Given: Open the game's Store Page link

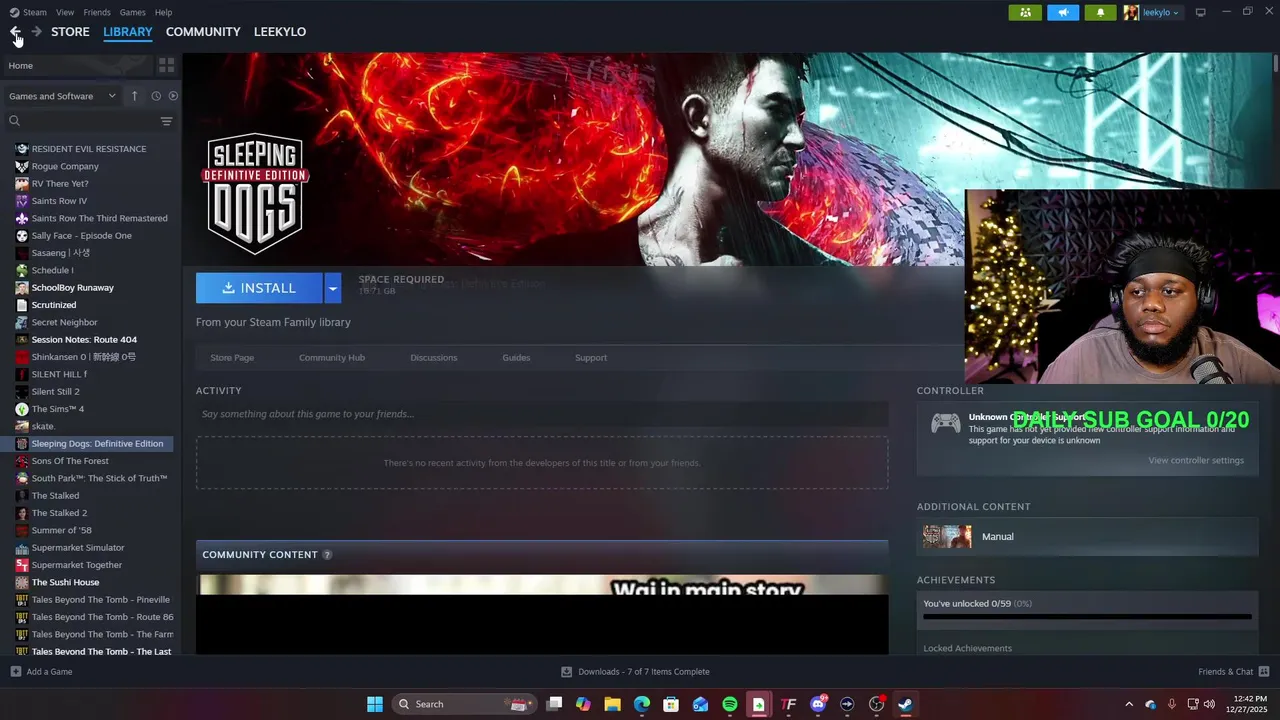Looking at the screenshot, I should 232,357.
